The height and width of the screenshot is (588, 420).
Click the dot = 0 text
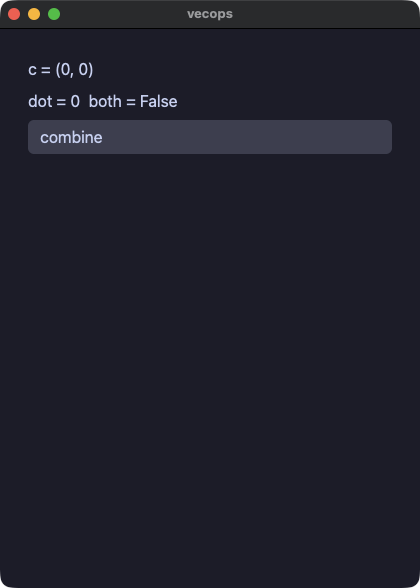tap(54, 102)
